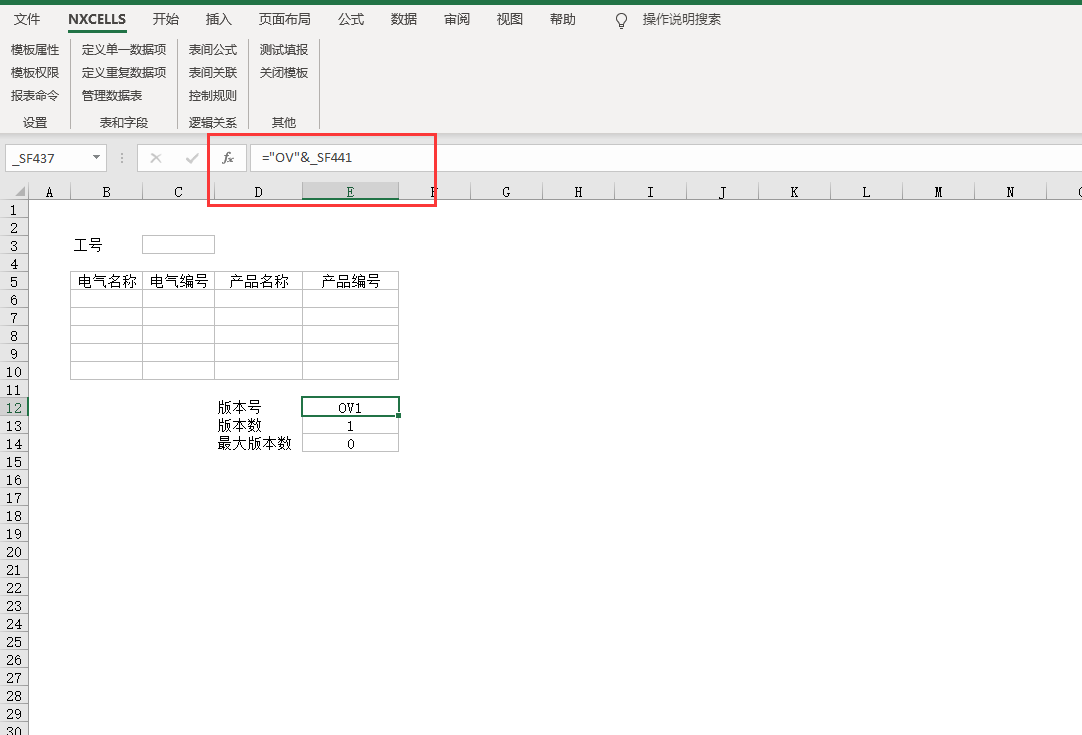Select the 工号 input cell
The width and height of the screenshot is (1082, 735).
click(178, 245)
